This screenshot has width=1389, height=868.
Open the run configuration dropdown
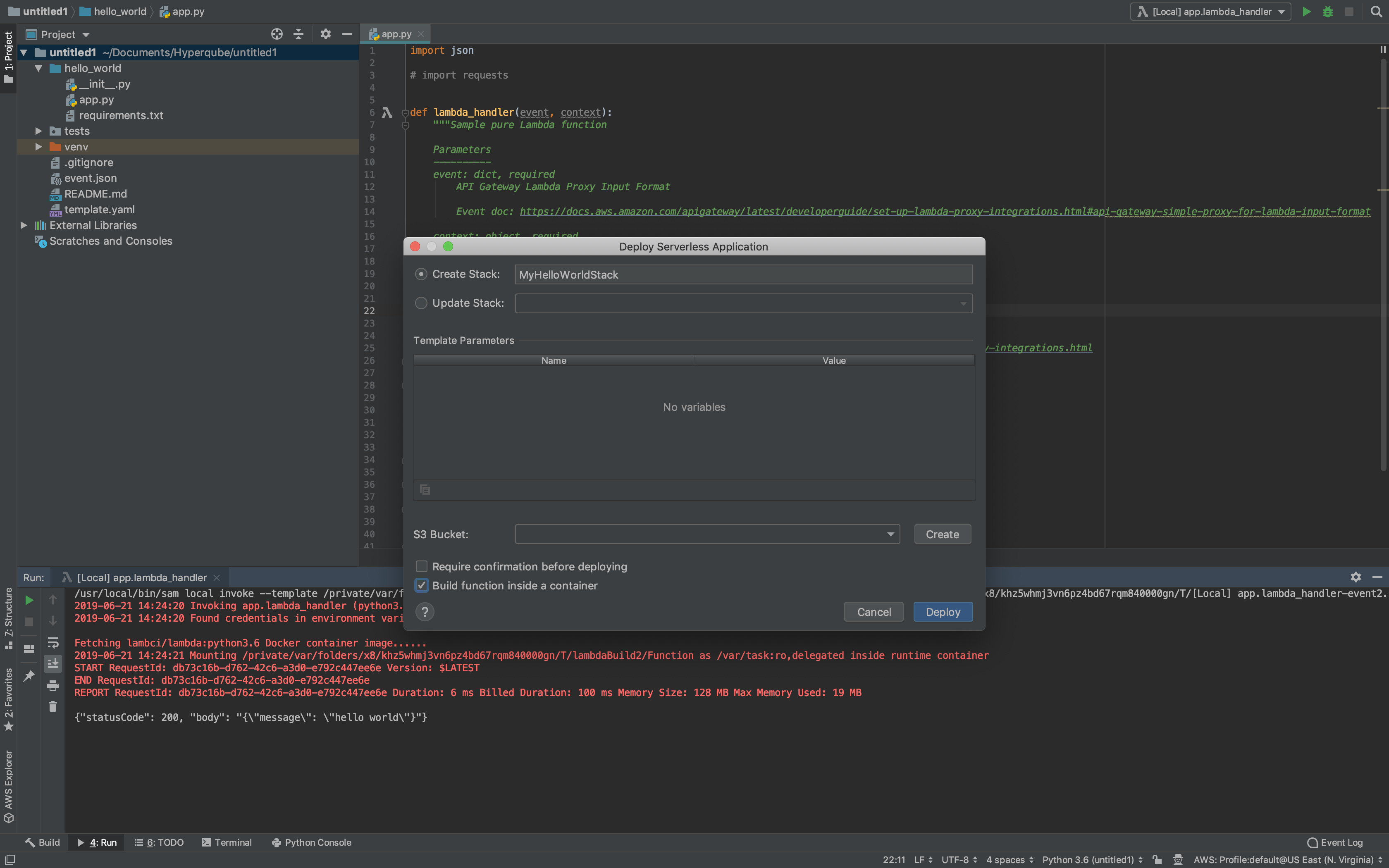click(x=1210, y=12)
